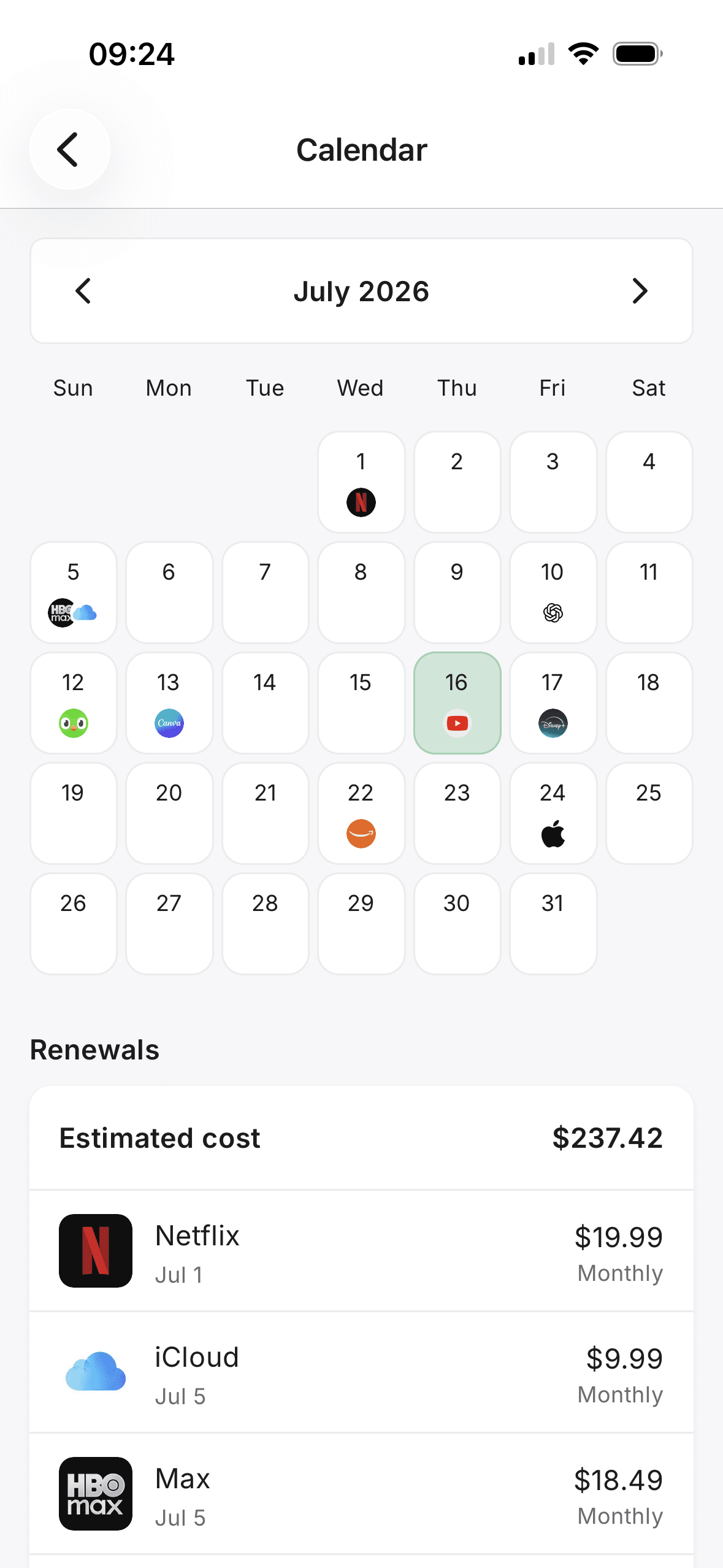Tap the YouTube icon on July 16

tap(457, 723)
